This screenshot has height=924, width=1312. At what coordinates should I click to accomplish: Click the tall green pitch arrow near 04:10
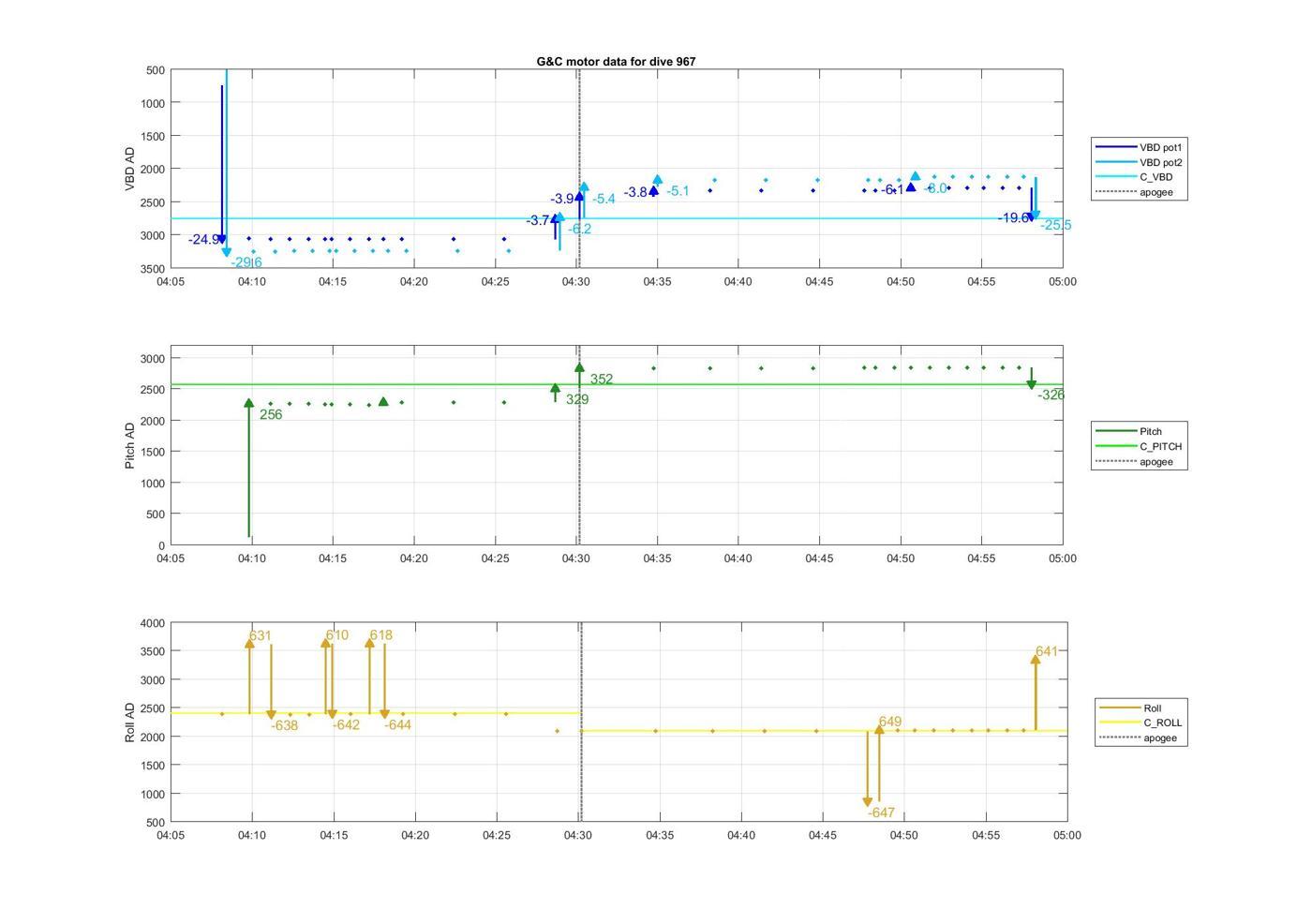[x=249, y=469]
